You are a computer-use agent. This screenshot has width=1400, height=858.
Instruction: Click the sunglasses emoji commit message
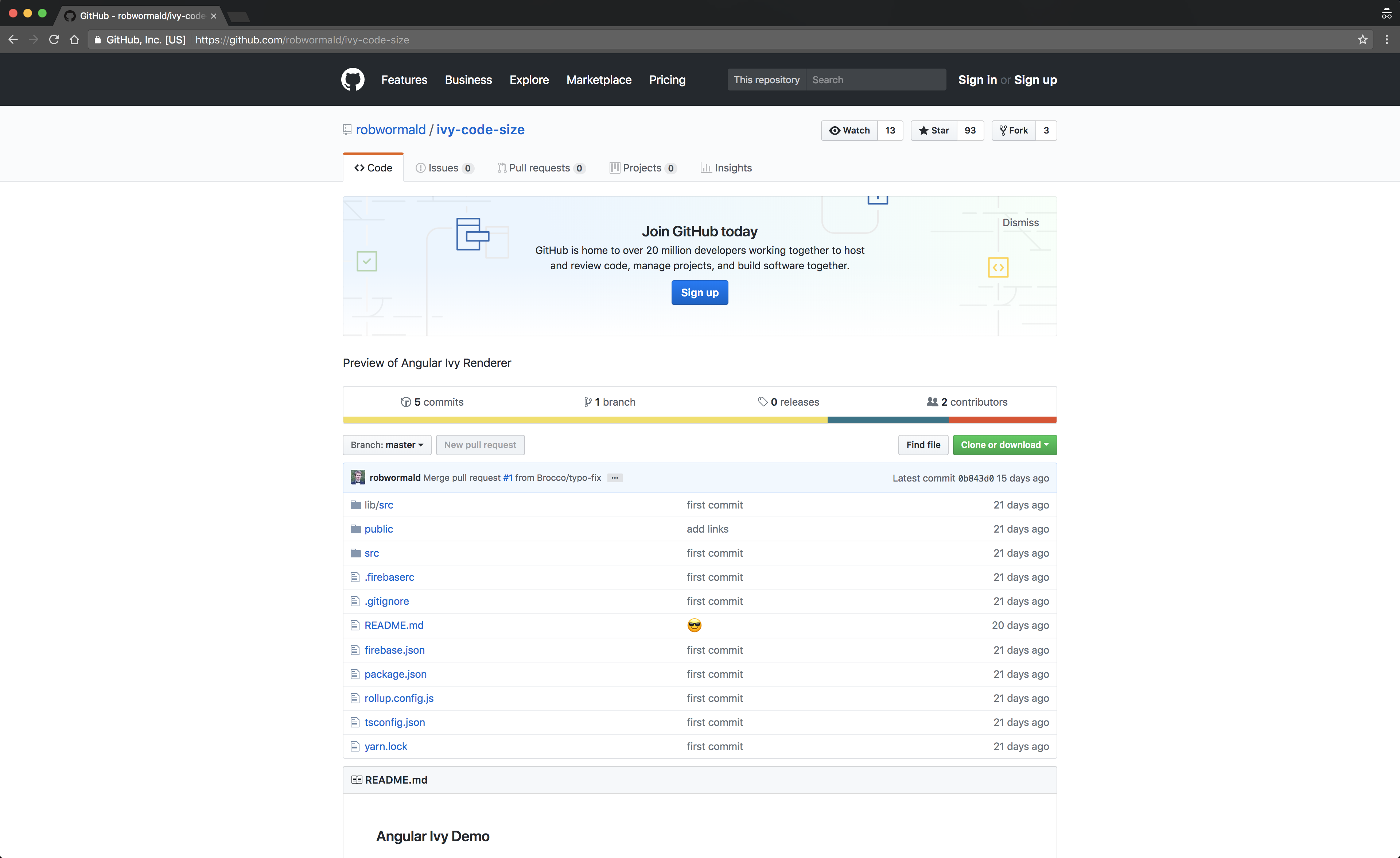coord(694,626)
